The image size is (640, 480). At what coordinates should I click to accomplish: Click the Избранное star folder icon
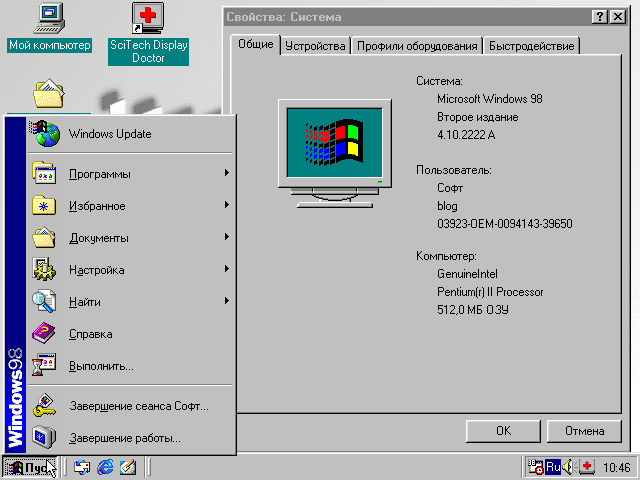(x=44, y=205)
